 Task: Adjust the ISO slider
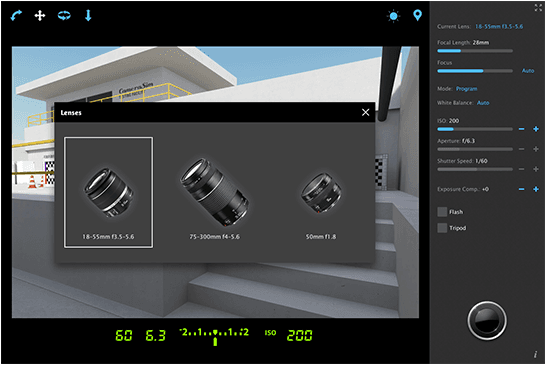(x=475, y=129)
